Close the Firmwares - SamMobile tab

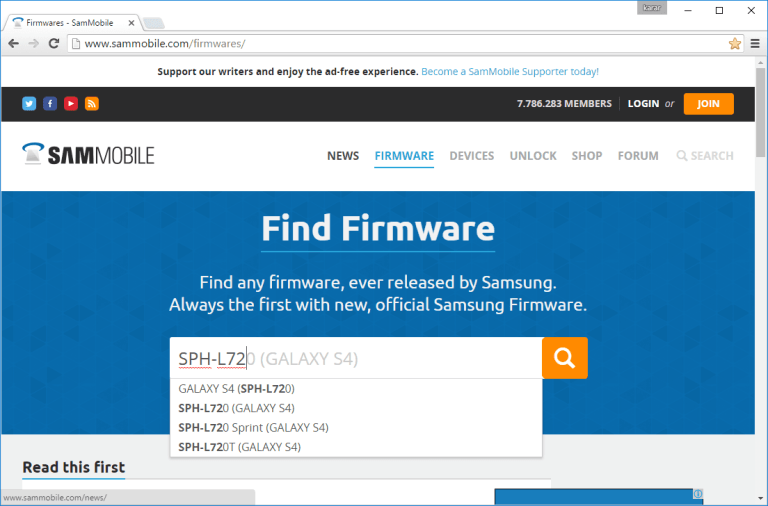click(x=131, y=23)
